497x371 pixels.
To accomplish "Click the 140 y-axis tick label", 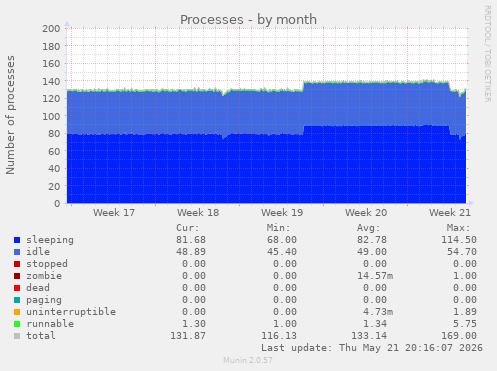I will coord(51,81).
